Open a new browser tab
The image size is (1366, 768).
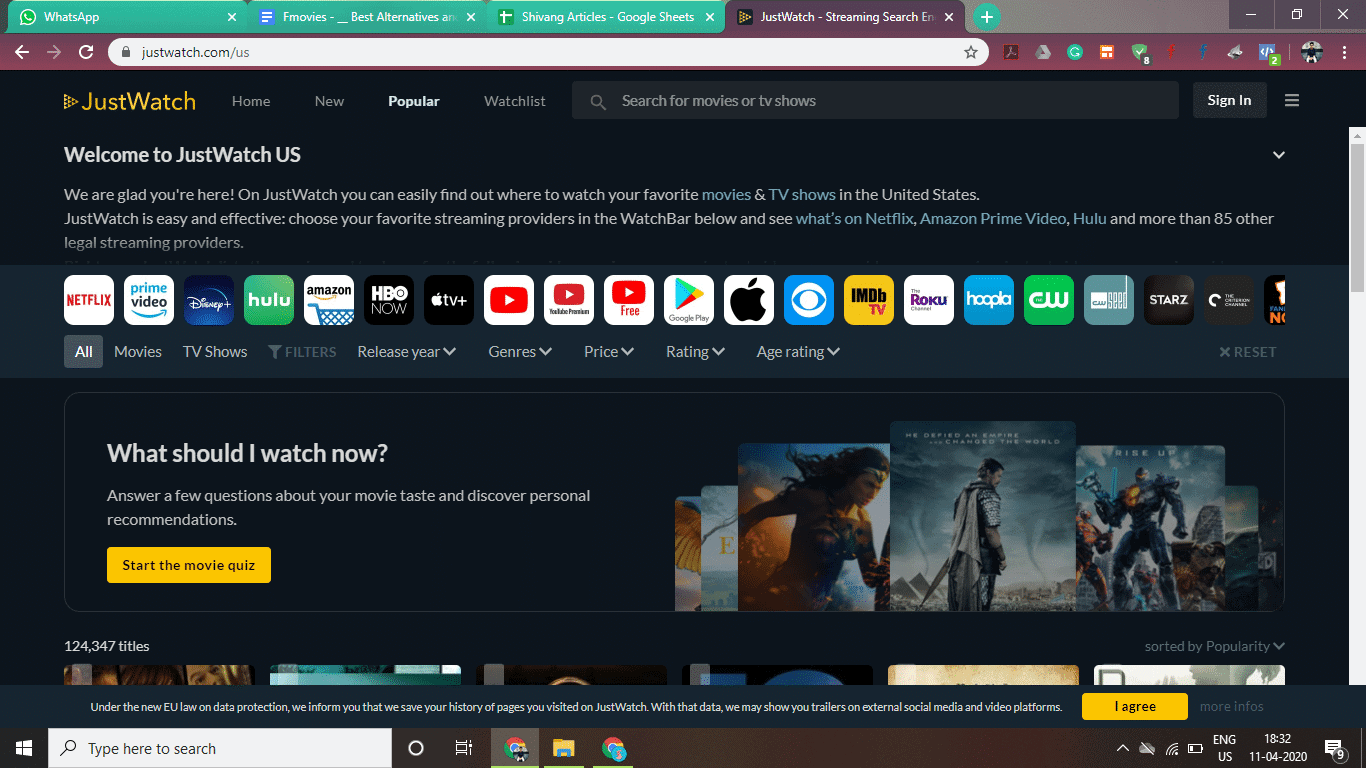[987, 17]
